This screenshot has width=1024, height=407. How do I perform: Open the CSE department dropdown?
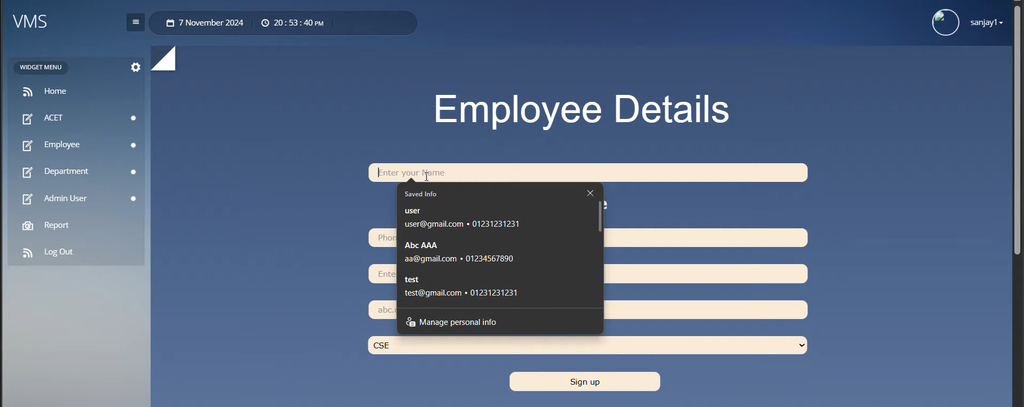(x=587, y=346)
